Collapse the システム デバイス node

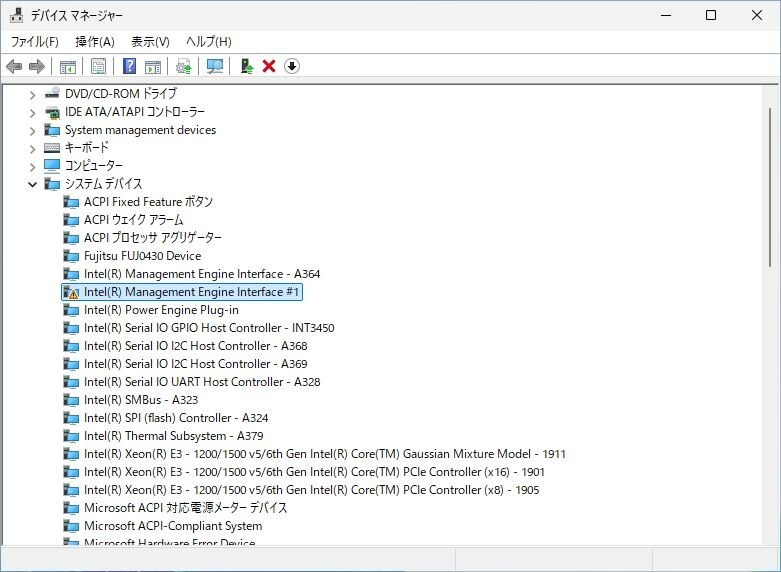coord(32,184)
